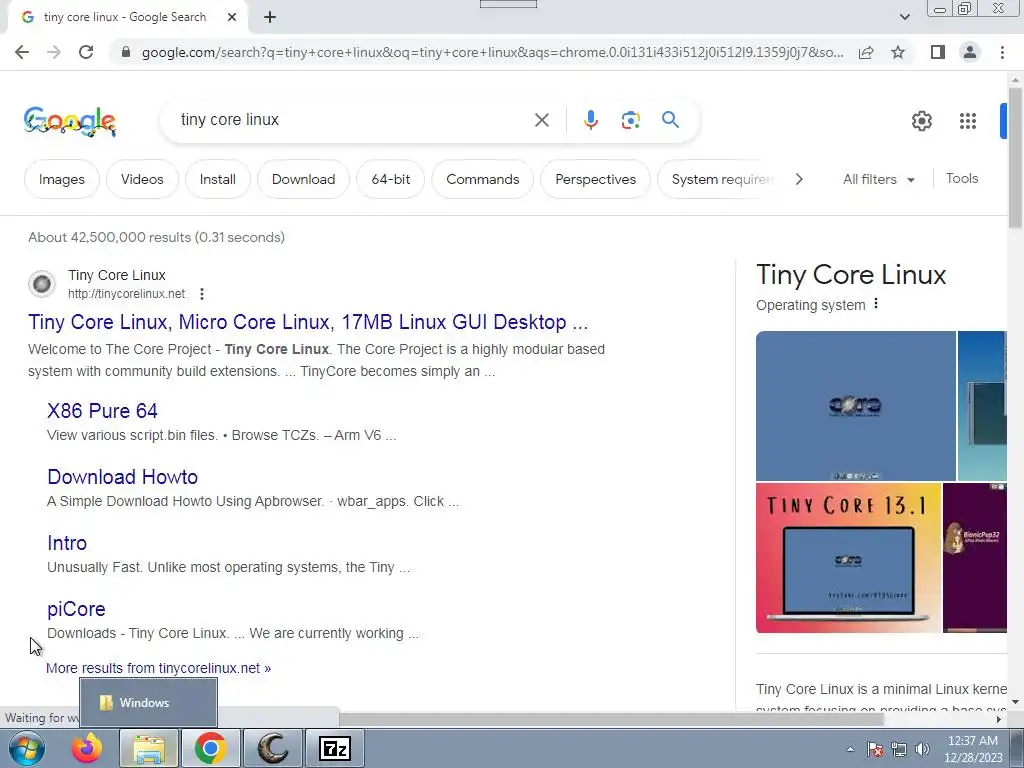Open tab search dropdown arrow

(x=904, y=17)
